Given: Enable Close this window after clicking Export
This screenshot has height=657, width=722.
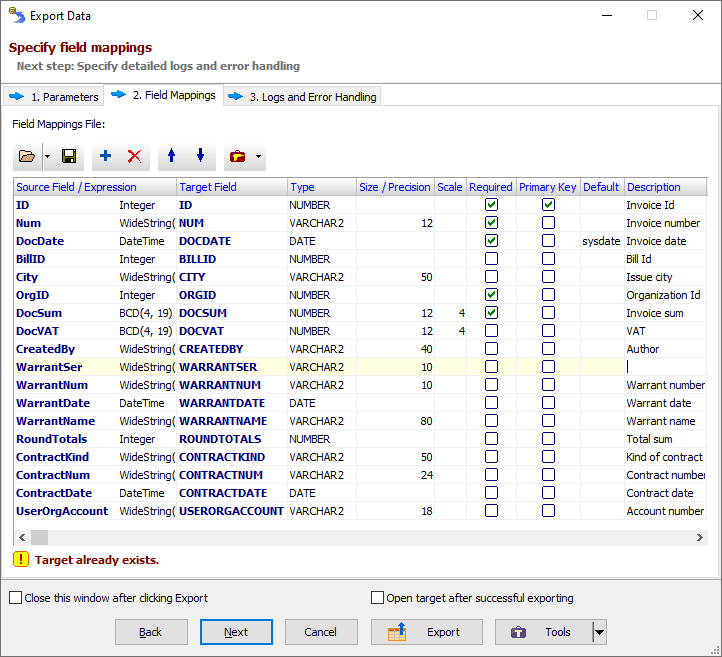Looking at the screenshot, I should pyautogui.click(x=15, y=598).
